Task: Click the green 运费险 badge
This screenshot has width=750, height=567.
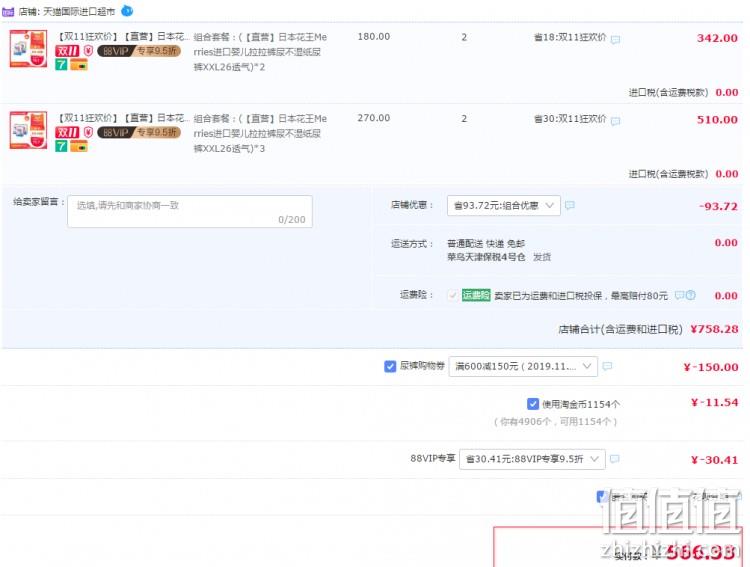Action: [476, 295]
